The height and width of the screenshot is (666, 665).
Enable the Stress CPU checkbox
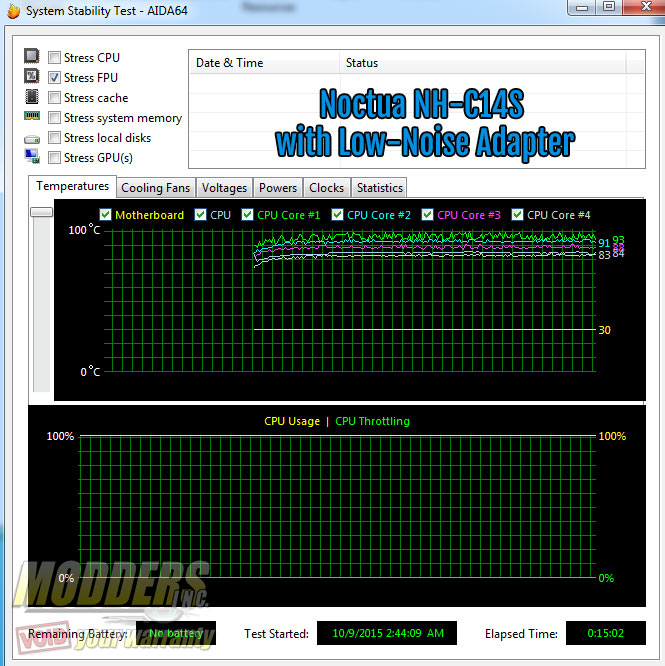(x=54, y=57)
